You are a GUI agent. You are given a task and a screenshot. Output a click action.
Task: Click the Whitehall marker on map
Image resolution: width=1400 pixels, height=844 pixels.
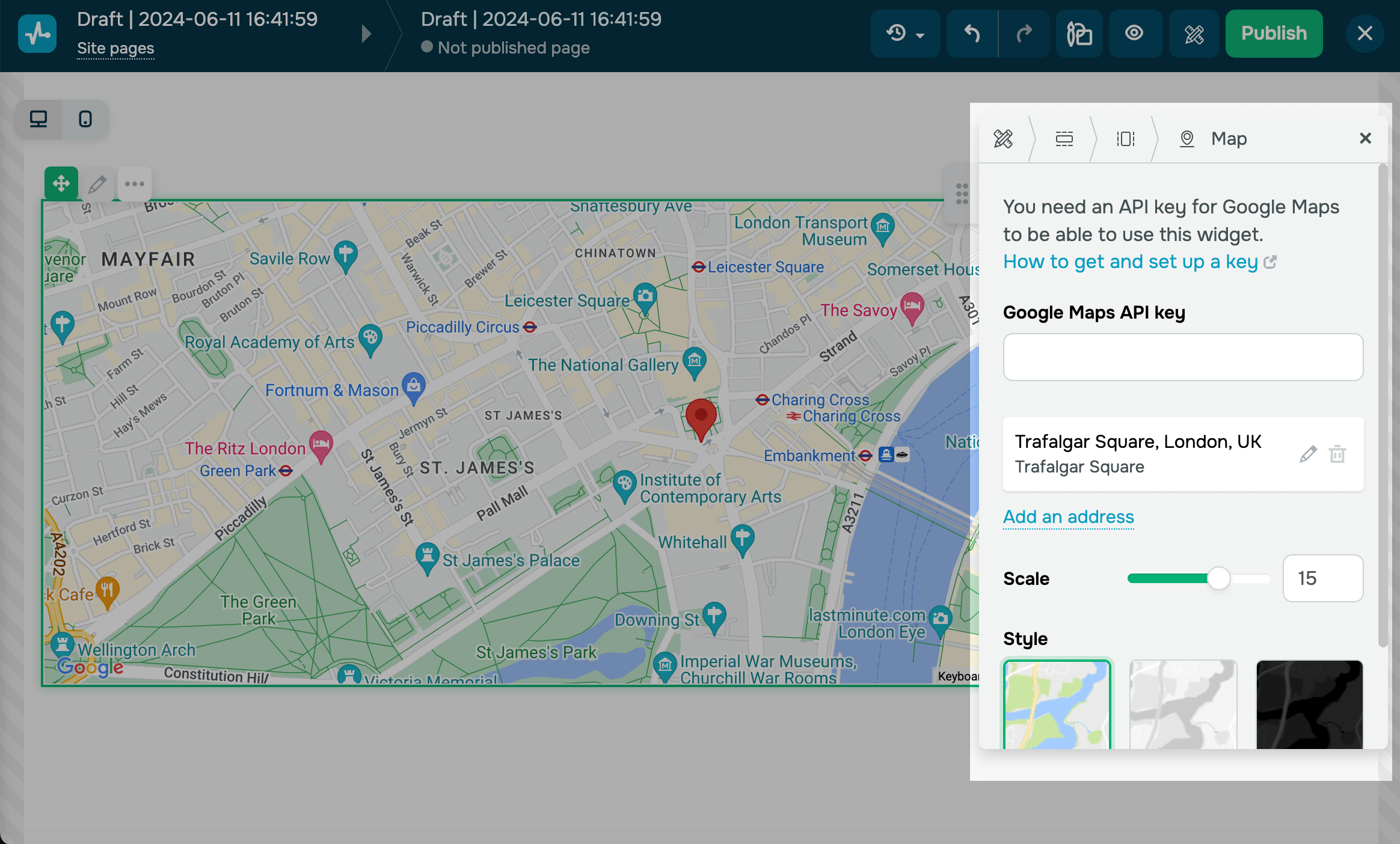743,540
